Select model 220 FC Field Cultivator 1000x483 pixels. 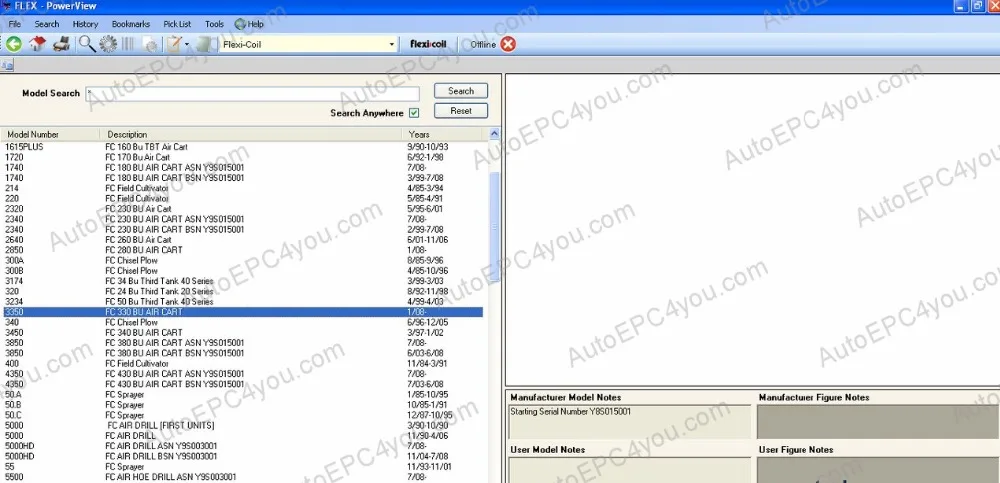(242, 198)
